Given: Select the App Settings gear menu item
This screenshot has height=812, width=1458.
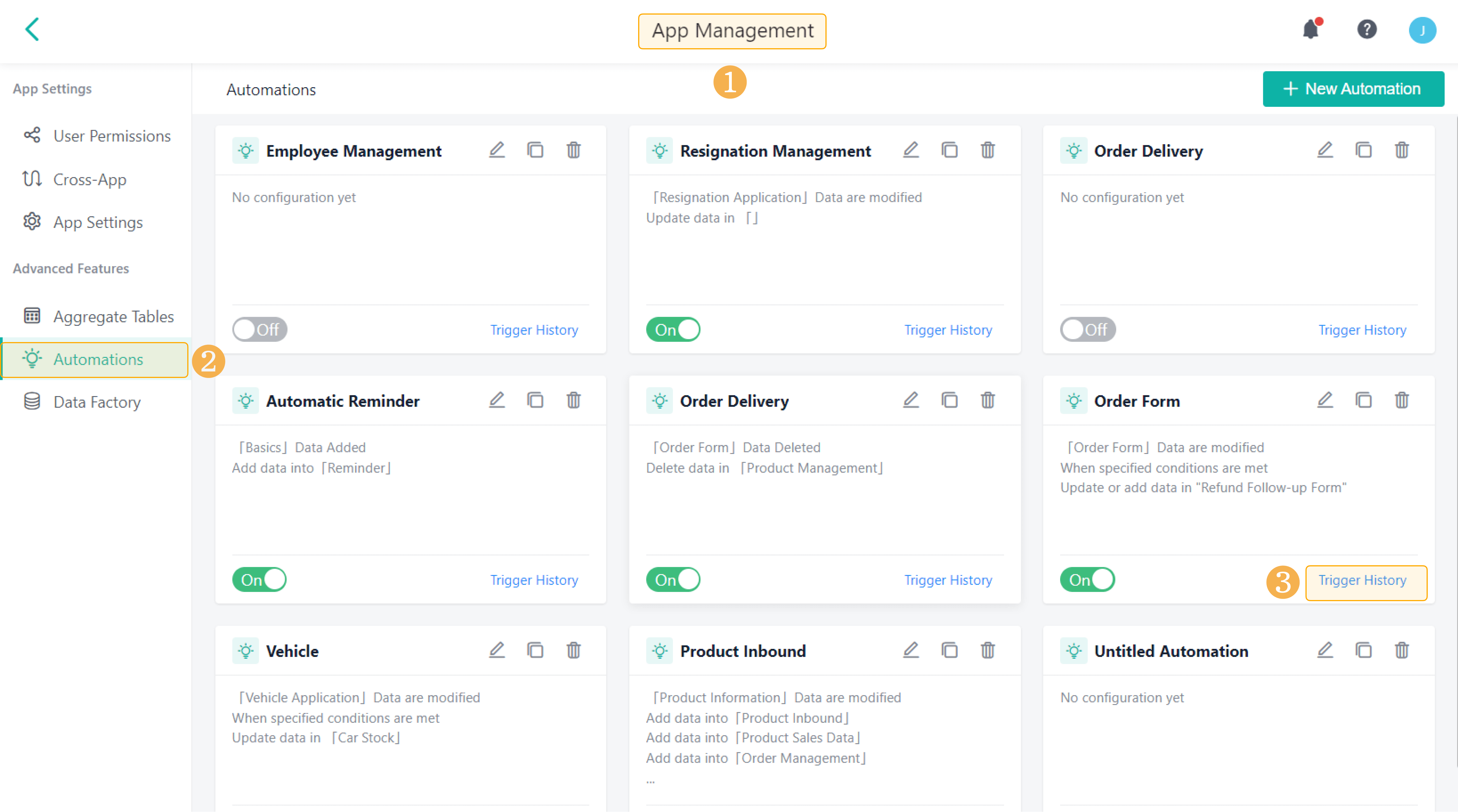Looking at the screenshot, I should click(96, 222).
